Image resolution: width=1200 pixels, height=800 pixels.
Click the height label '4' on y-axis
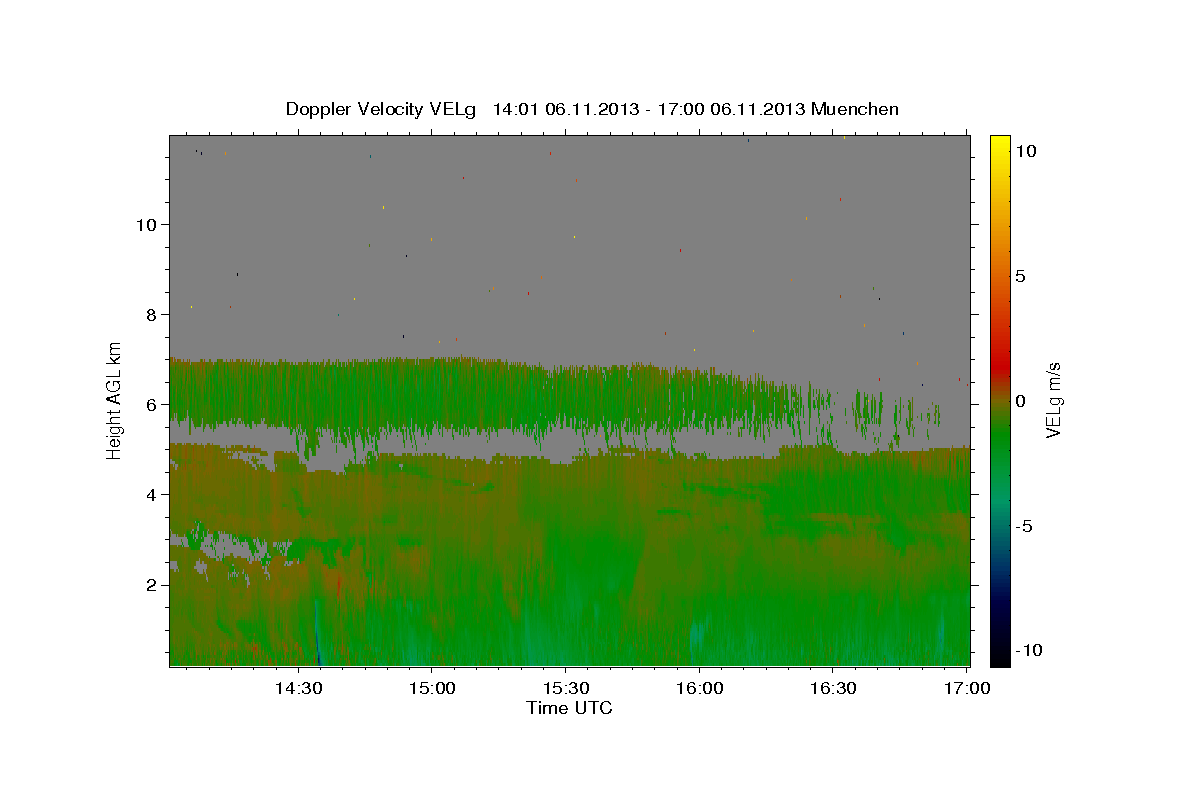152,494
